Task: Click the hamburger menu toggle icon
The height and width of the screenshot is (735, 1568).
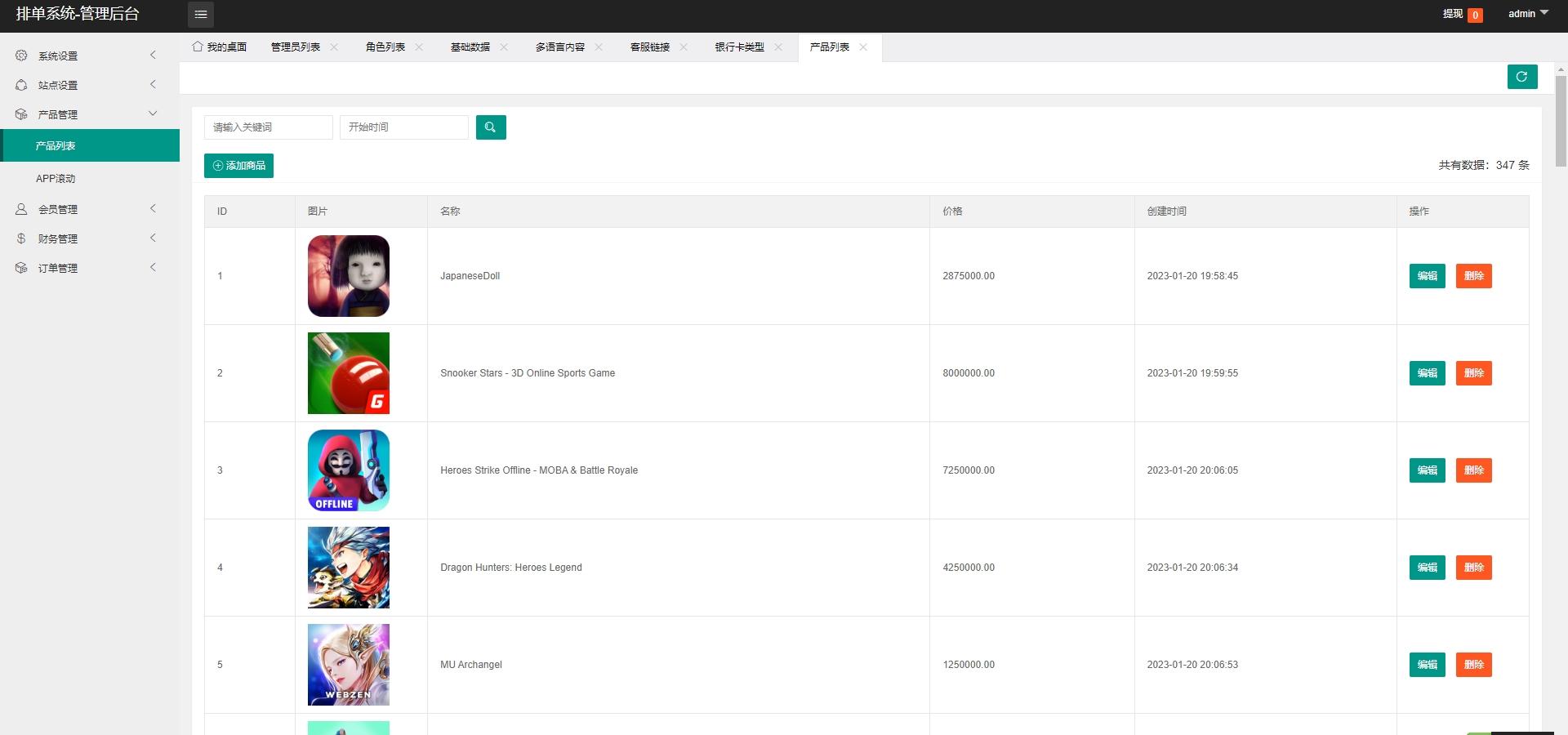Action: coord(201,15)
